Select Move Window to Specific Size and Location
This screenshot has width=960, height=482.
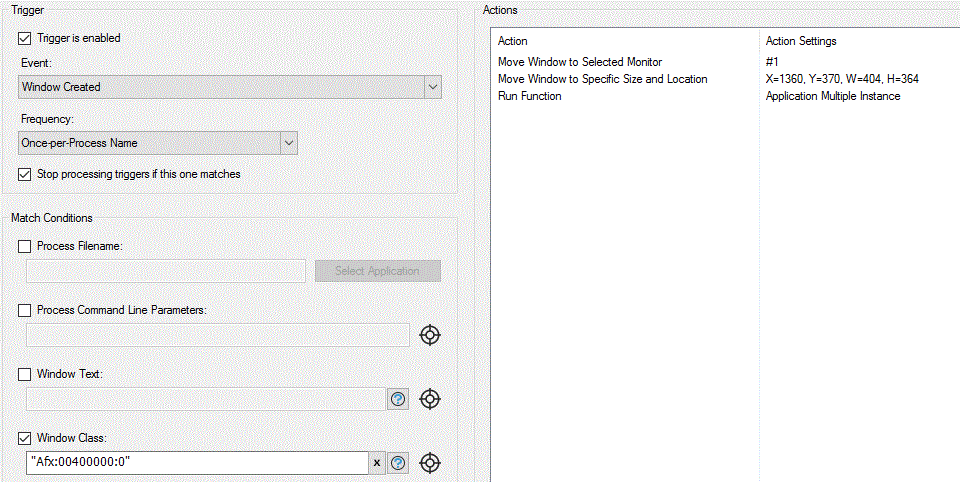coord(602,79)
